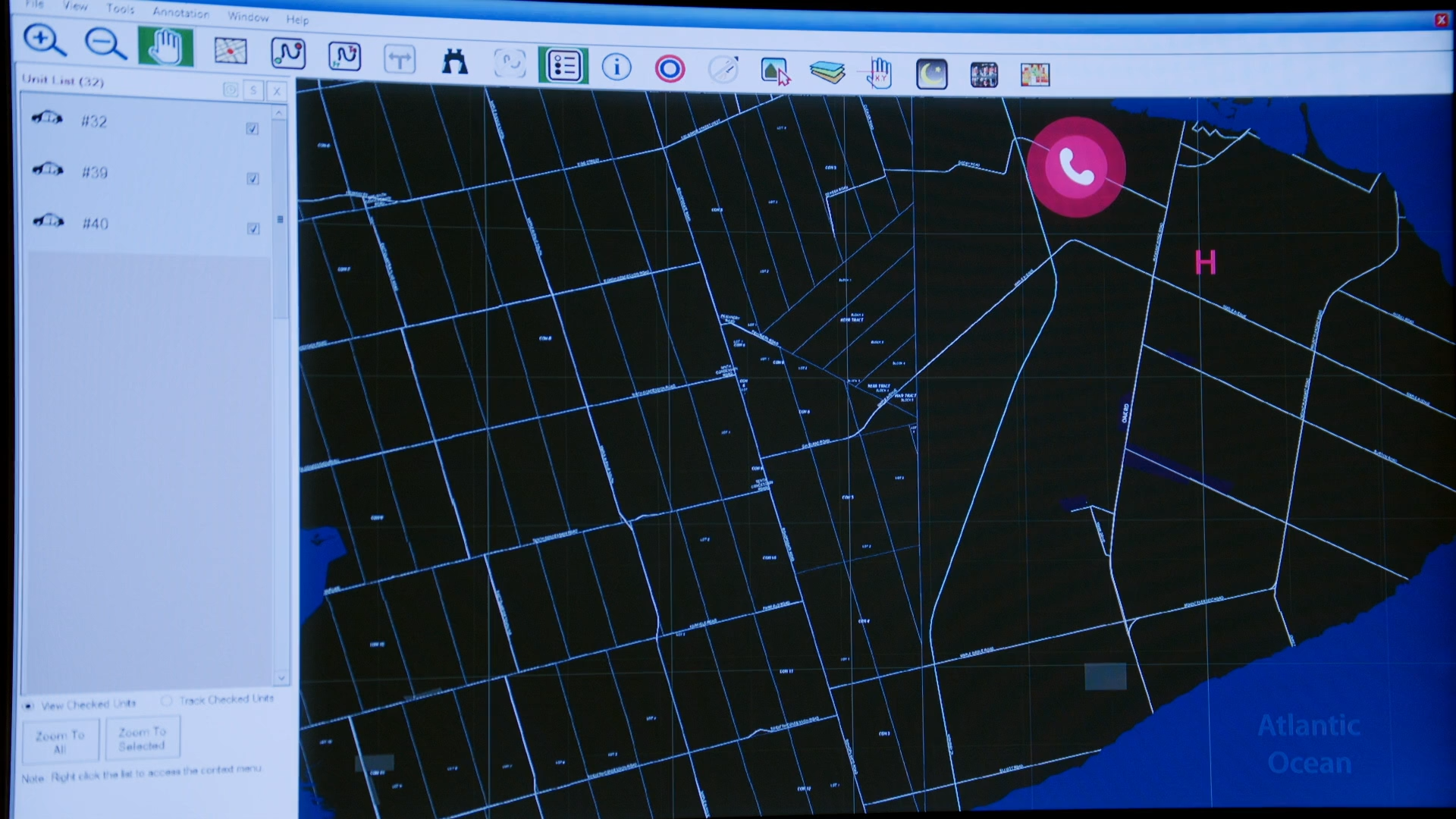1456x819 pixels.
Task: Open the map Layers stack icon
Action: pyautogui.click(x=827, y=72)
